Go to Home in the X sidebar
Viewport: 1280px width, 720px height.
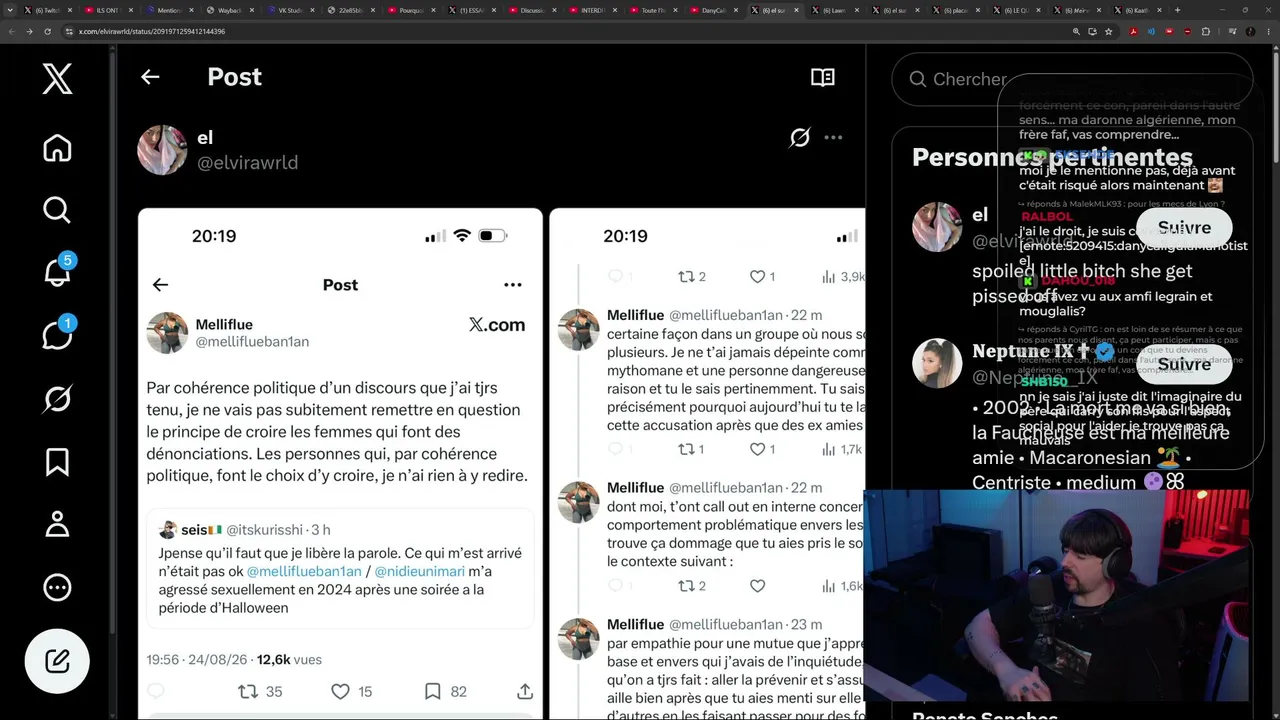coord(57,148)
